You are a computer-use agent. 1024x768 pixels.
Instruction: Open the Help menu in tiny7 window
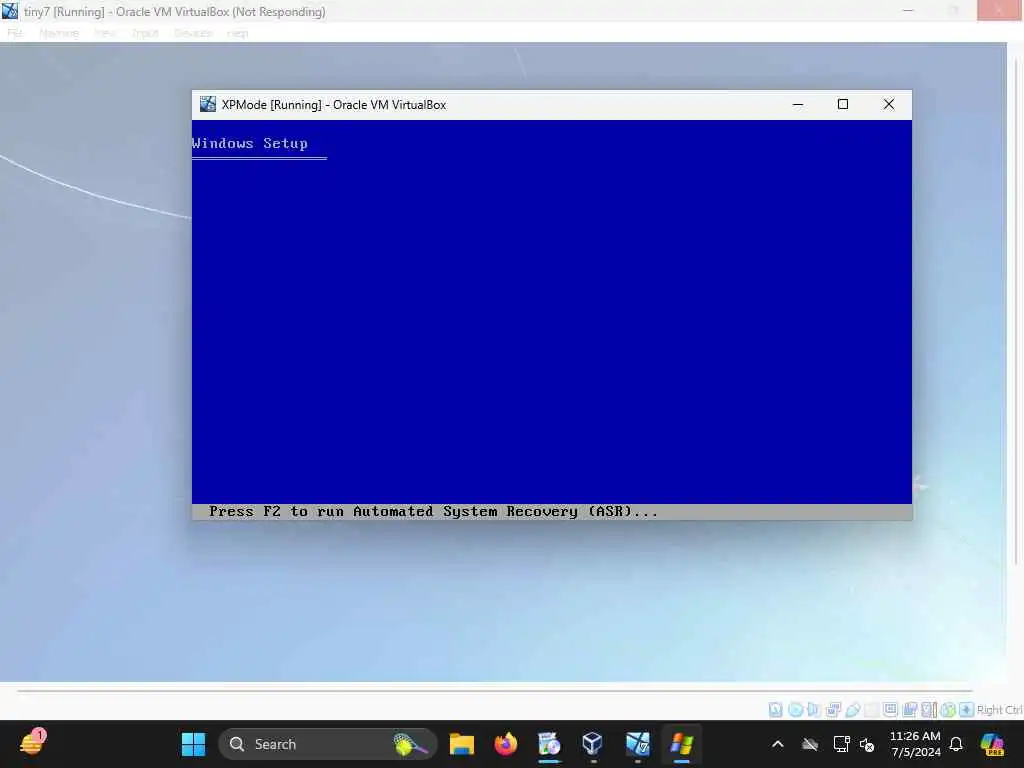pos(238,33)
